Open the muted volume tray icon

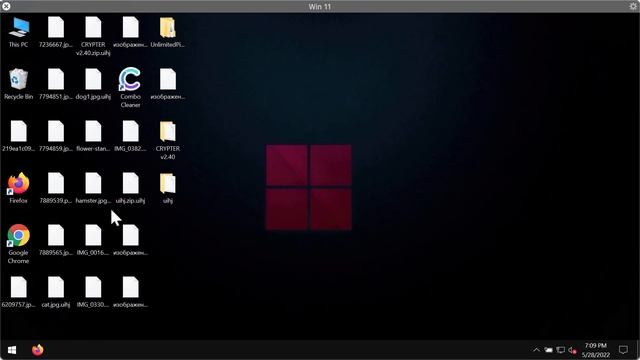(573, 350)
